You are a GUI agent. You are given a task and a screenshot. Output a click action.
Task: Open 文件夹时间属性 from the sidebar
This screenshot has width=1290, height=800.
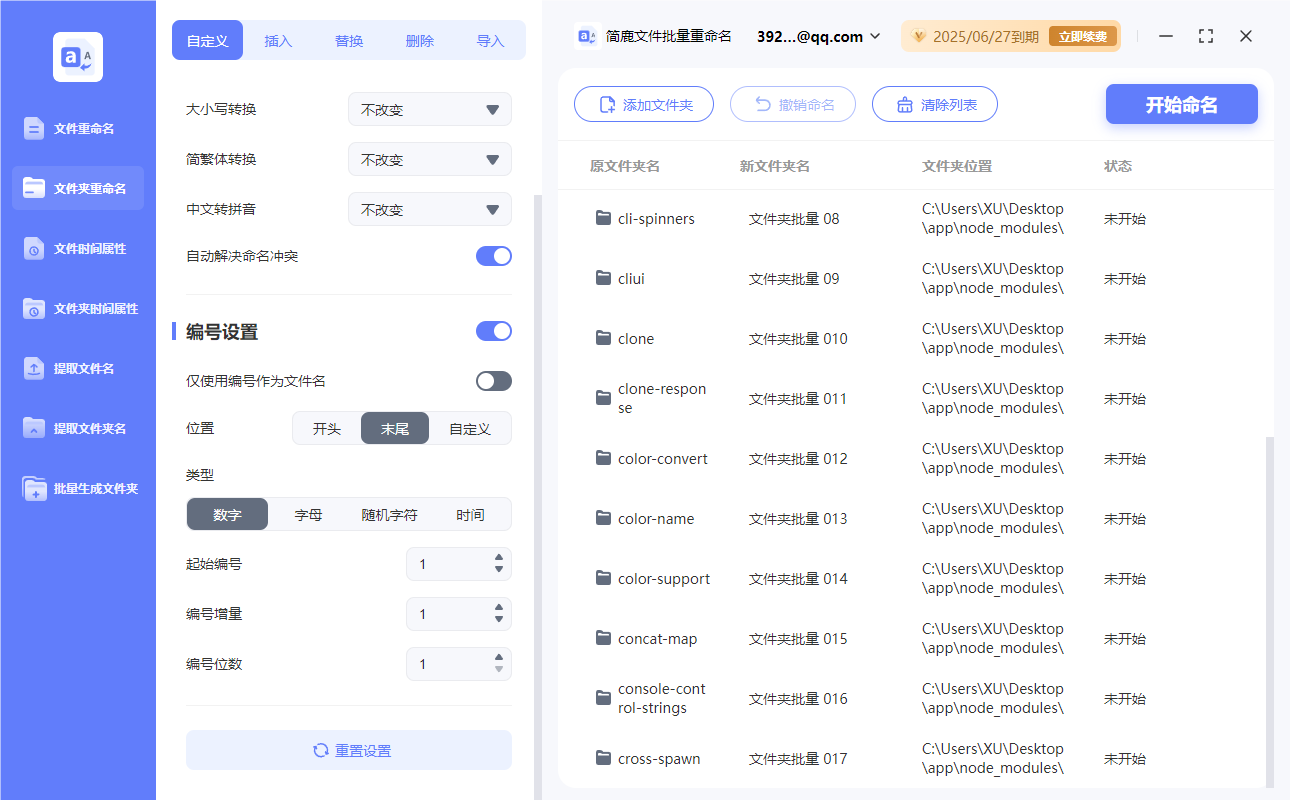[77, 308]
